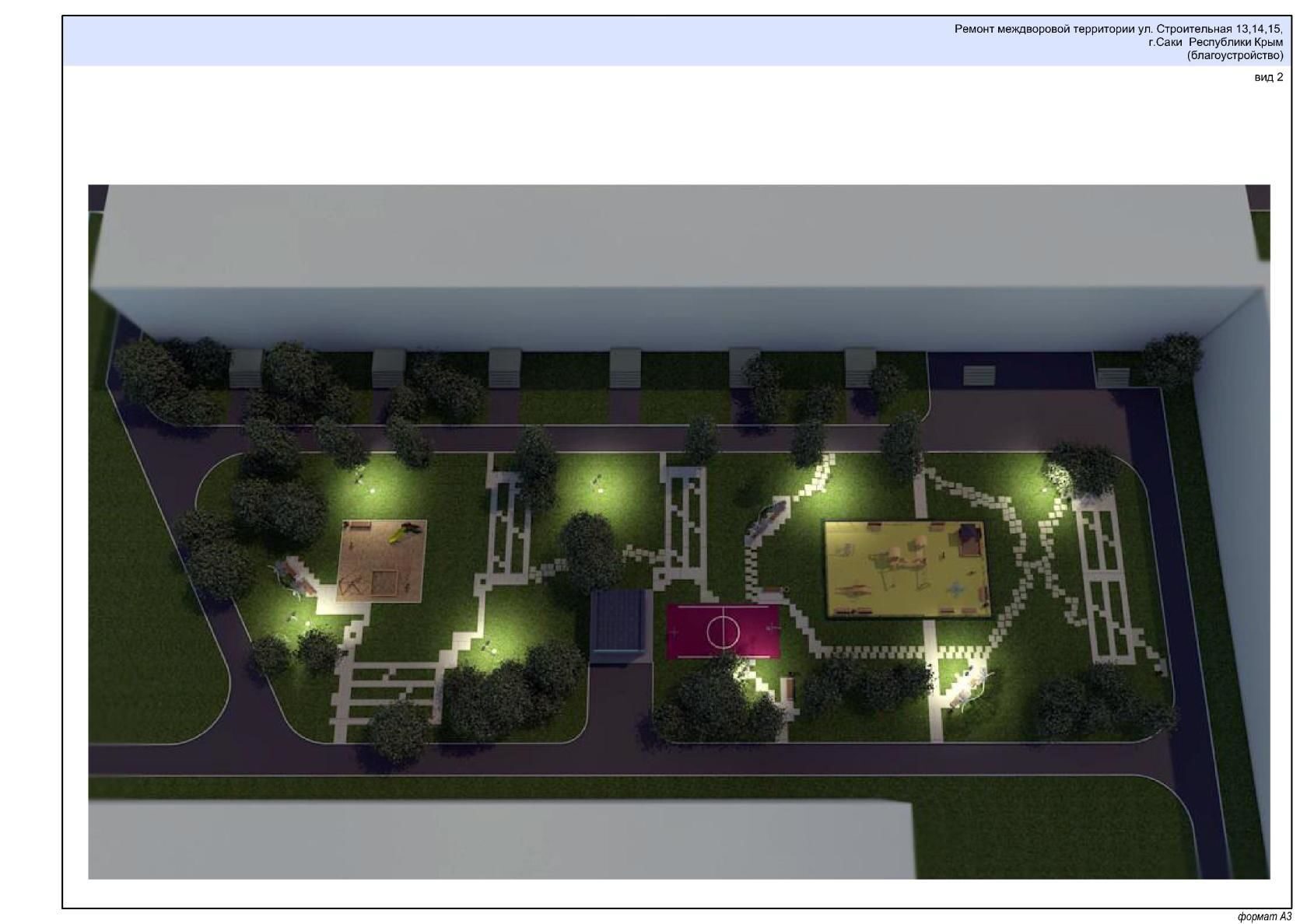Click the view label "вид 2"
The height and width of the screenshot is (924, 1307).
coord(1269,77)
